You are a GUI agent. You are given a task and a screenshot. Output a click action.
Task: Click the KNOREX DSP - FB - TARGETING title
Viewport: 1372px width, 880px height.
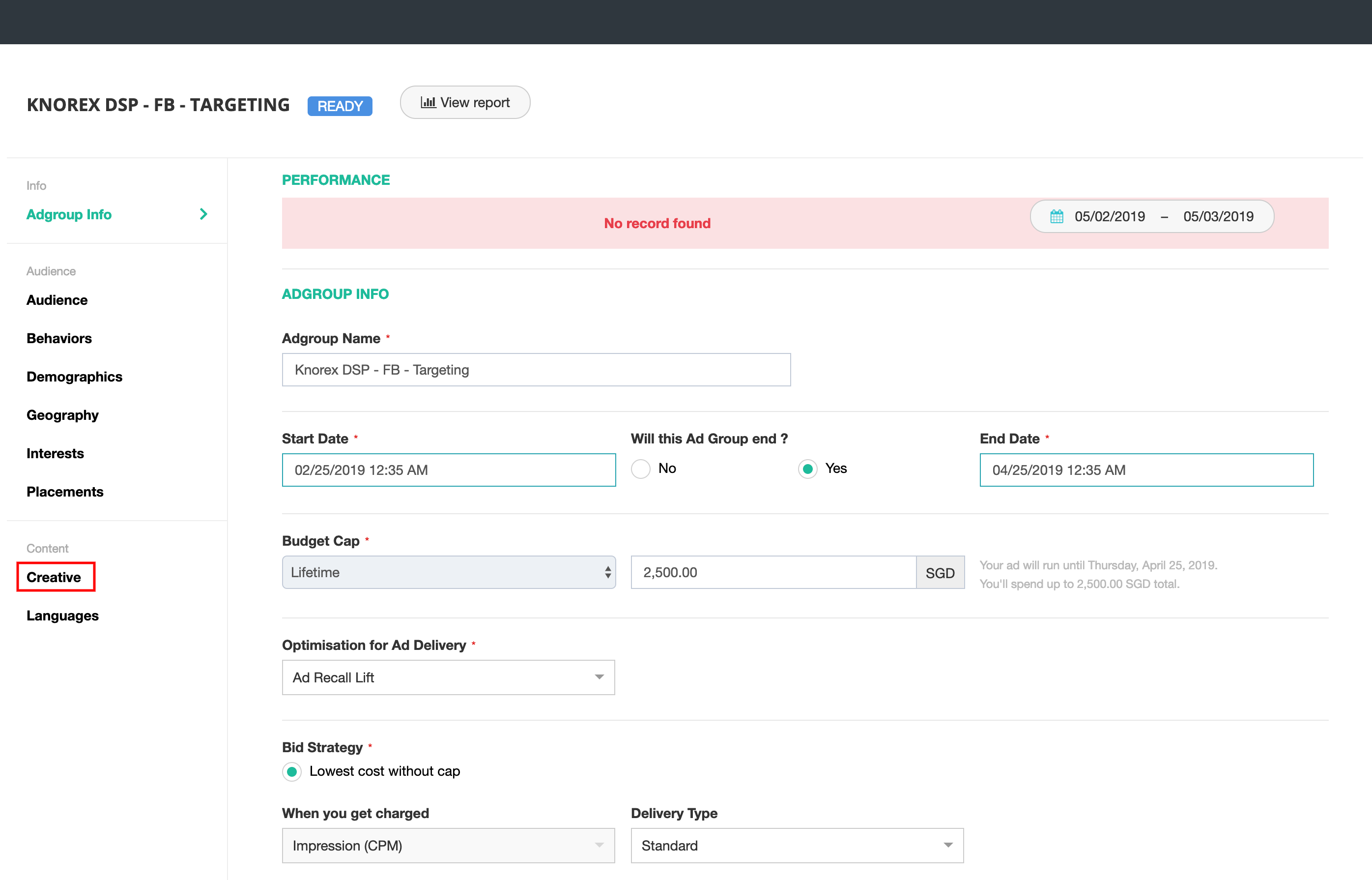tap(158, 105)
